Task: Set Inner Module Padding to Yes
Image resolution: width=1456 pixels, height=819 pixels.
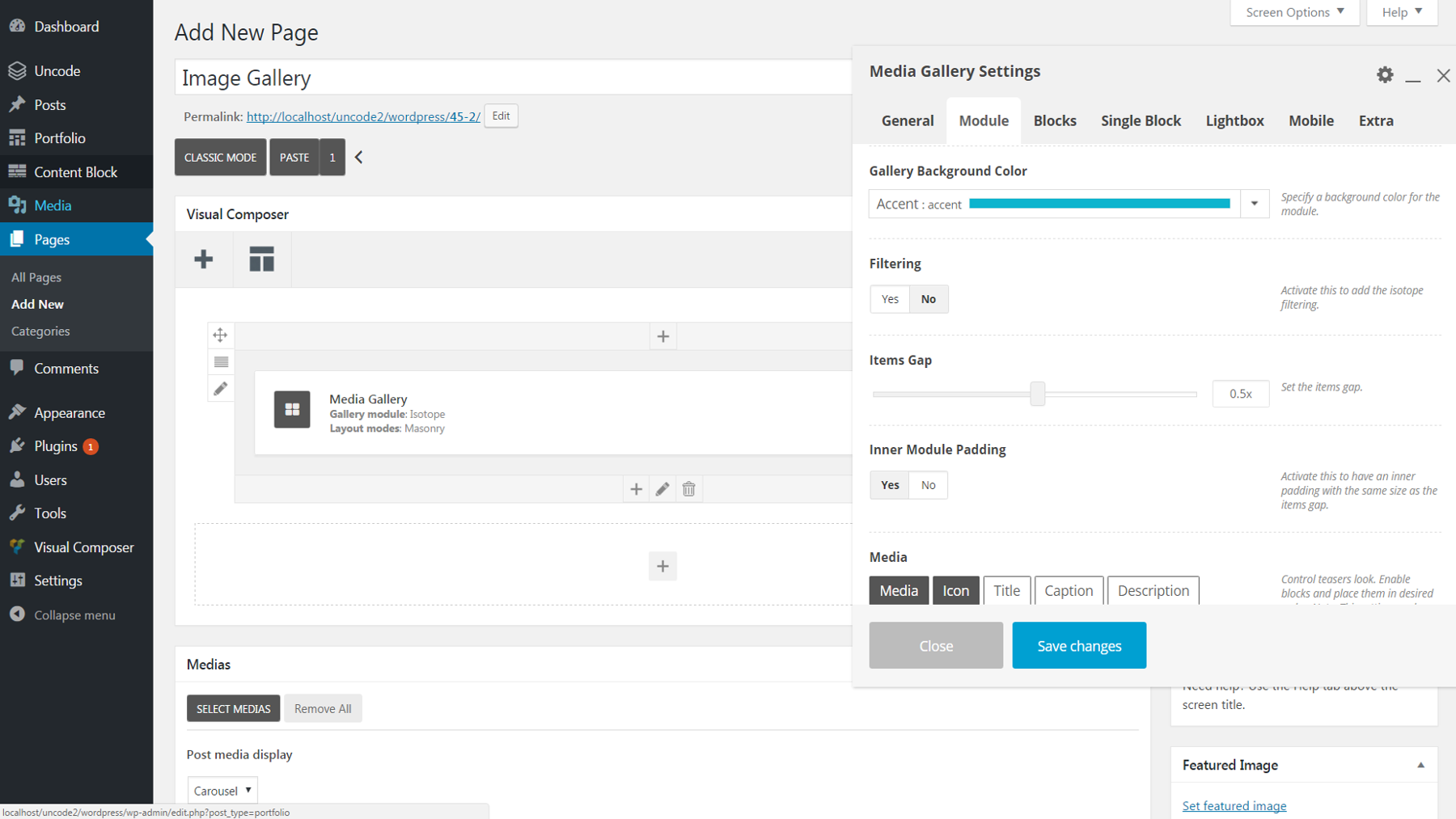Action: pos(890,485)
